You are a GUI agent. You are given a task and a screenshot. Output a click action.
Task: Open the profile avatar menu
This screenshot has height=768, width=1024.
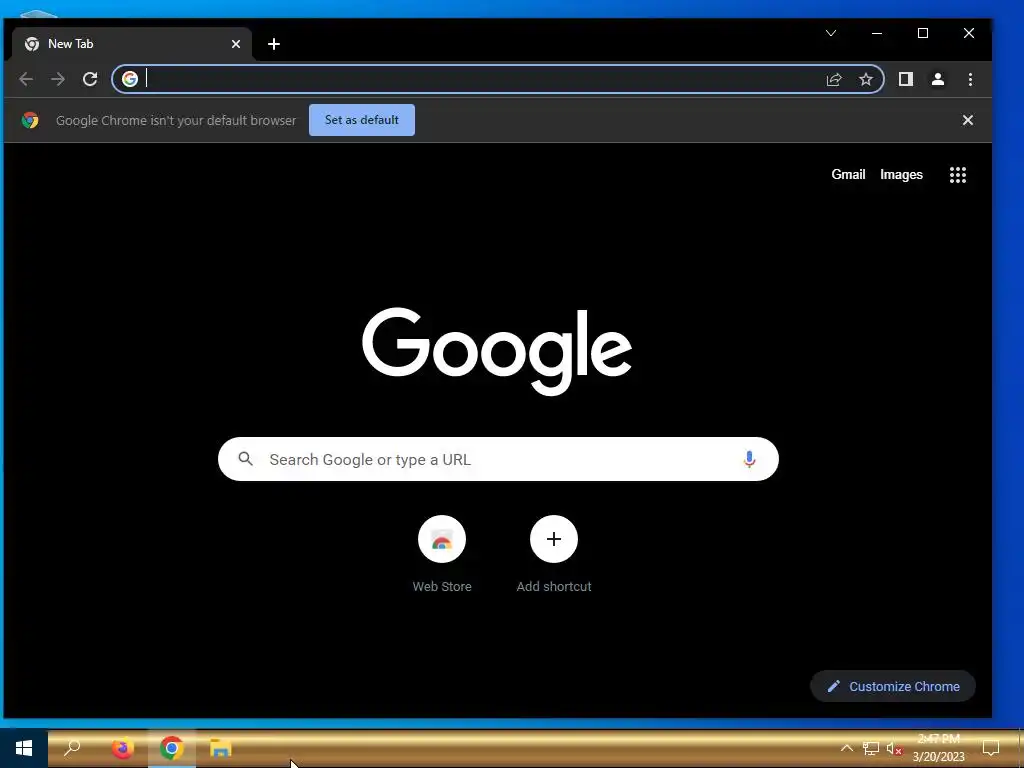938,79
